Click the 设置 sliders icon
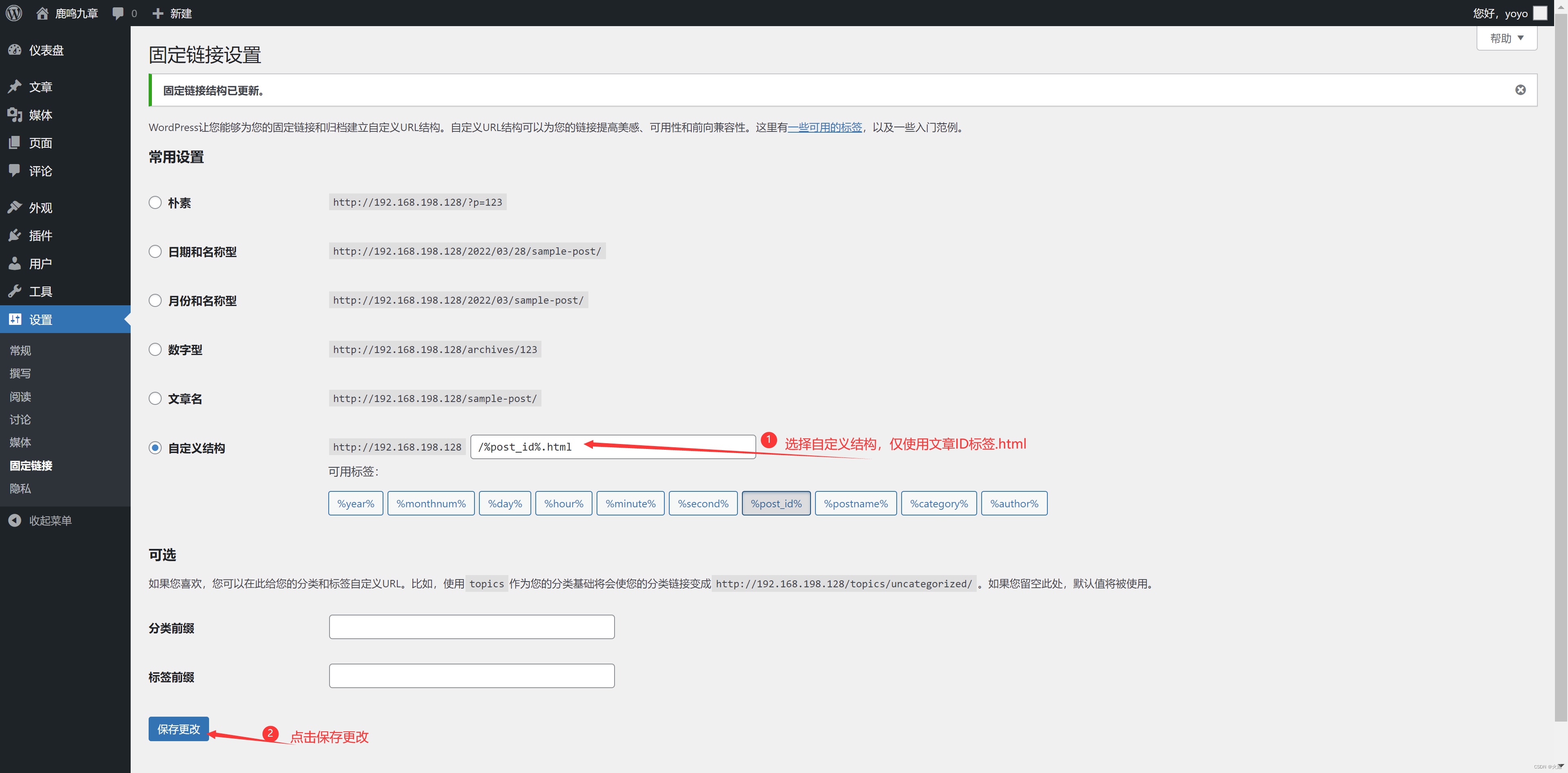The image size is (1568, 773). (15, 319)
